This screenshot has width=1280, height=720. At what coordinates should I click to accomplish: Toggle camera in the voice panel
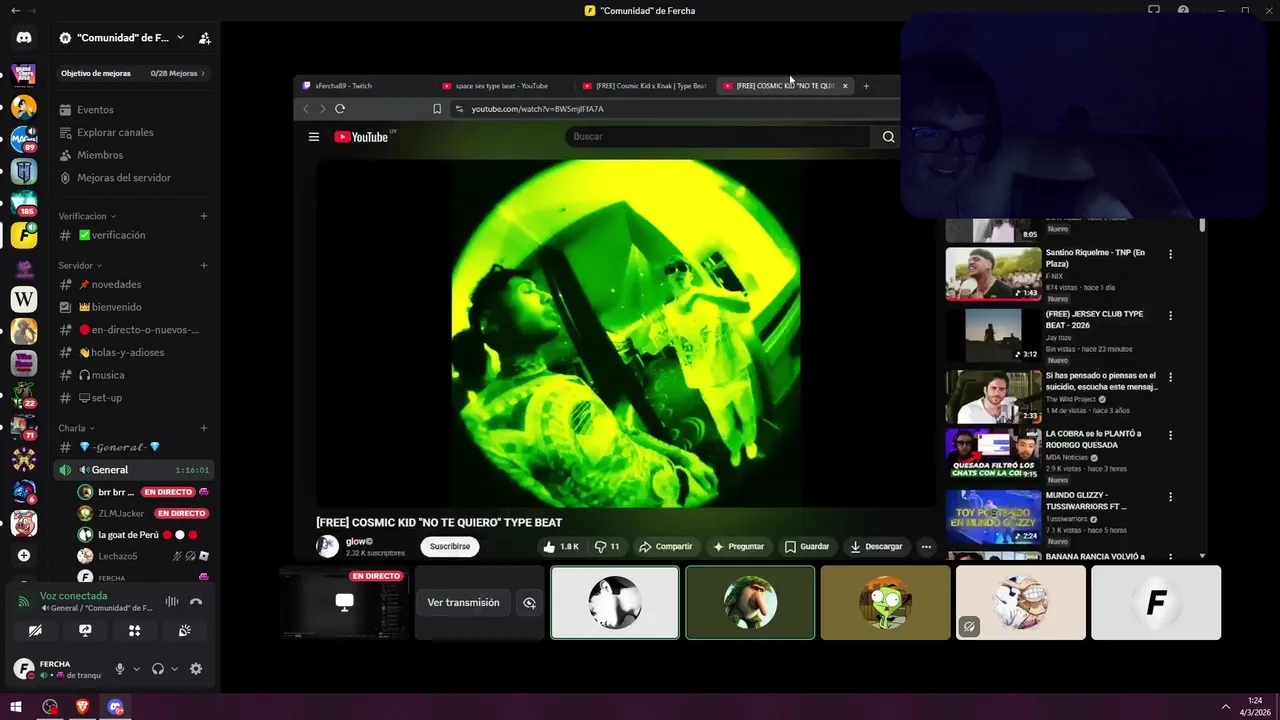click(x=35, y=631)
